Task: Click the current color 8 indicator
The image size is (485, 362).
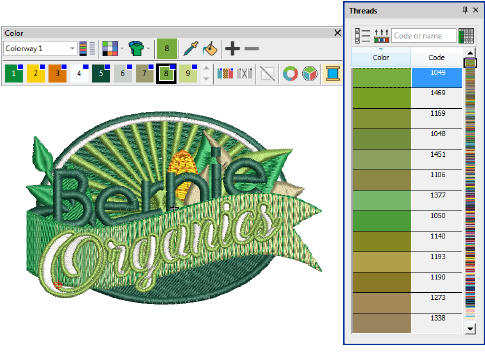Action: (167, 49)
